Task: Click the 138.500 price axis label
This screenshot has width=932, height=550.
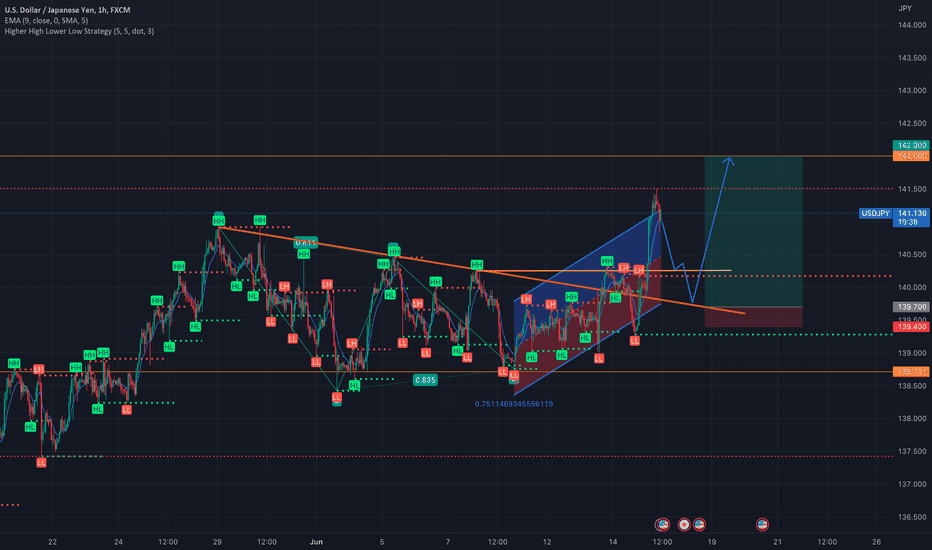Action: [912, 386]
